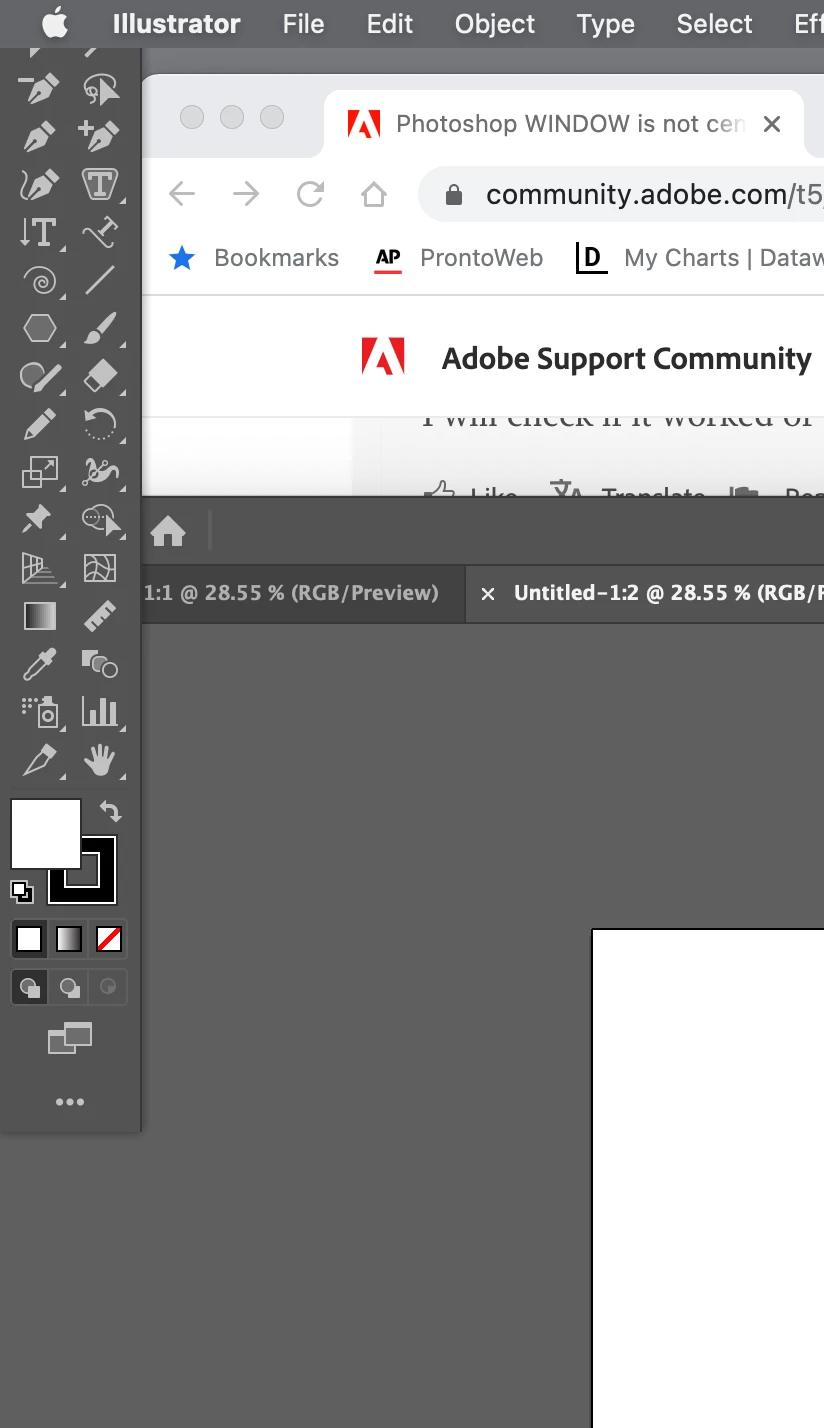Viewport: 824px width, 1428px height.
Task: Click the browser Forward arrow
Action: tap(246, 194)
